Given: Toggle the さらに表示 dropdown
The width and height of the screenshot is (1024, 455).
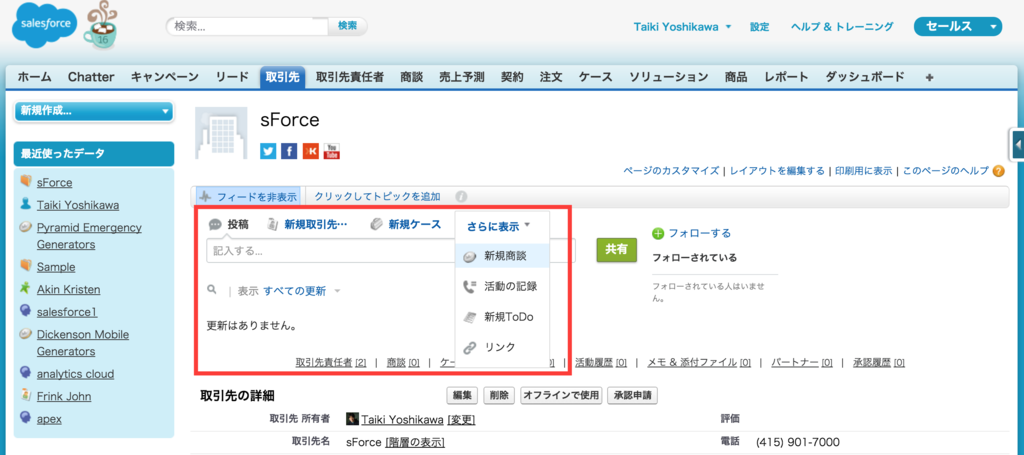Looking at the screenshot, I should 499,227.
